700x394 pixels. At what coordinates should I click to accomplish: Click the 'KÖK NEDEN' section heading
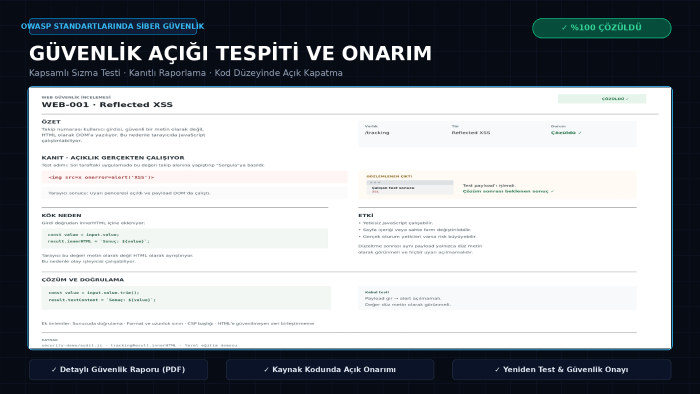[x=62, y=215]
